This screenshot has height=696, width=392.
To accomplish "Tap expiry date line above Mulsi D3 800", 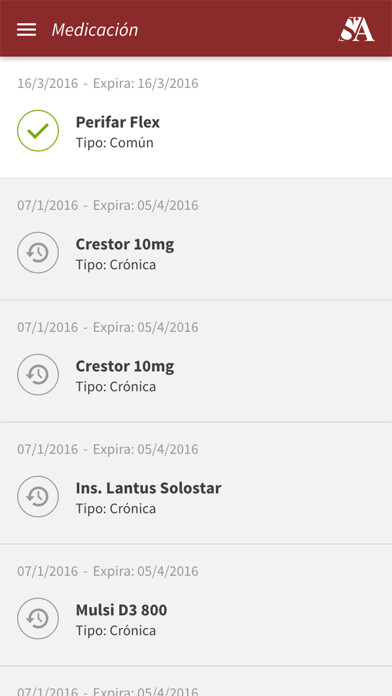I will [108, 571].
